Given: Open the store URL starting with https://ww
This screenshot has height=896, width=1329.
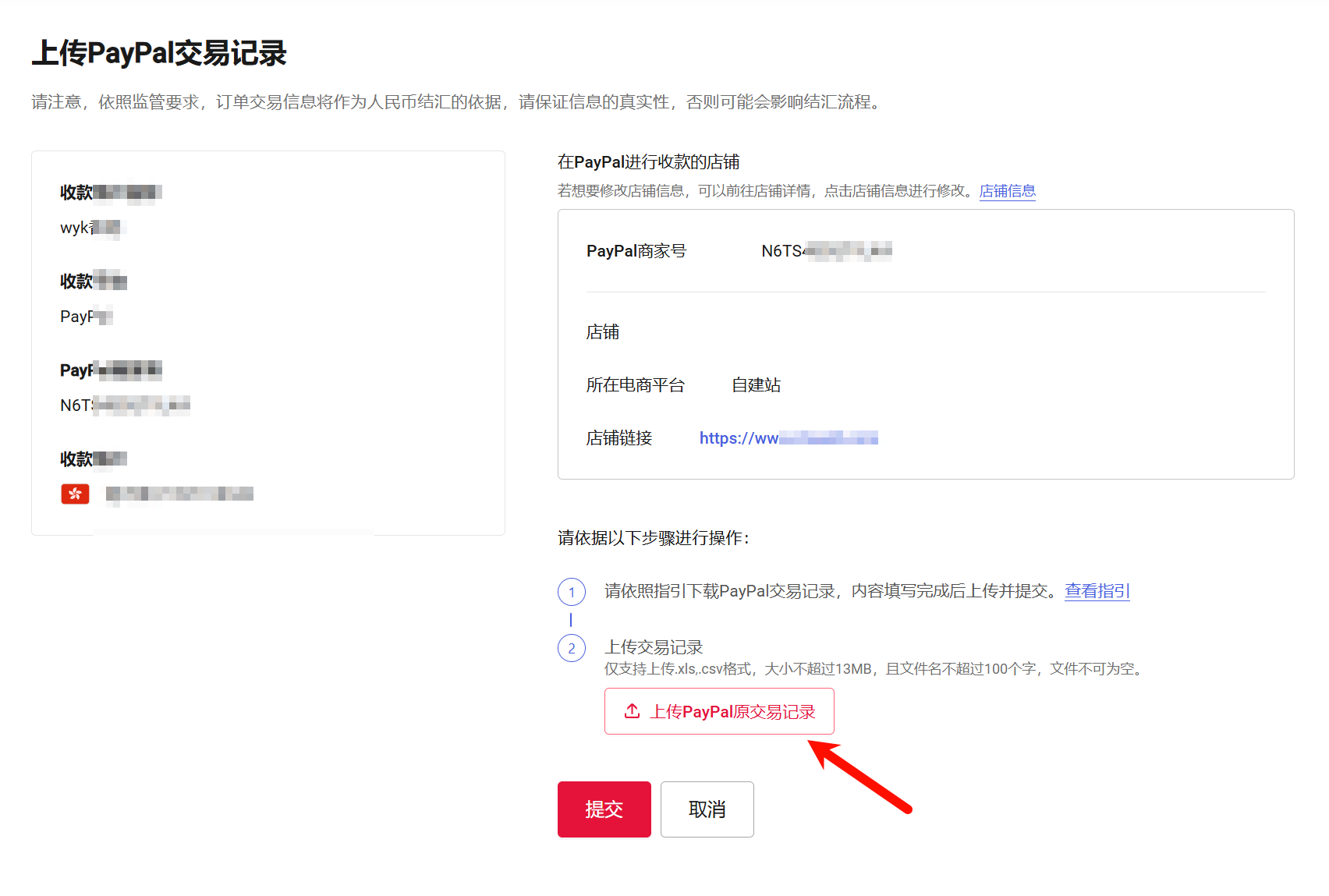Looking at the screenshot, I should coord(789,438).
